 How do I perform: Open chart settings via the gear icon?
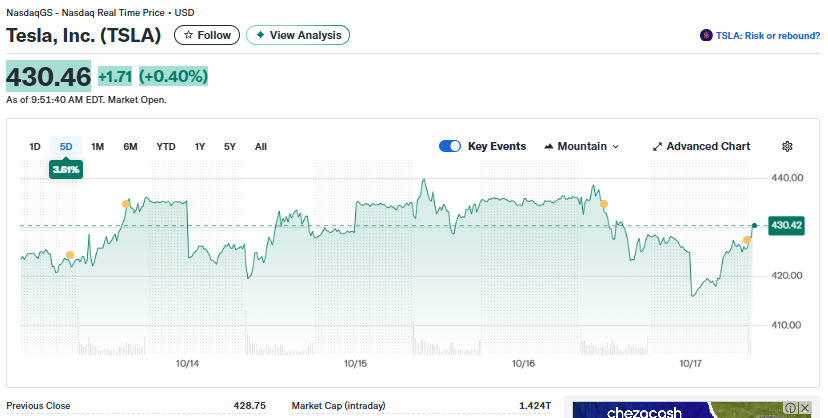(787, 146)
